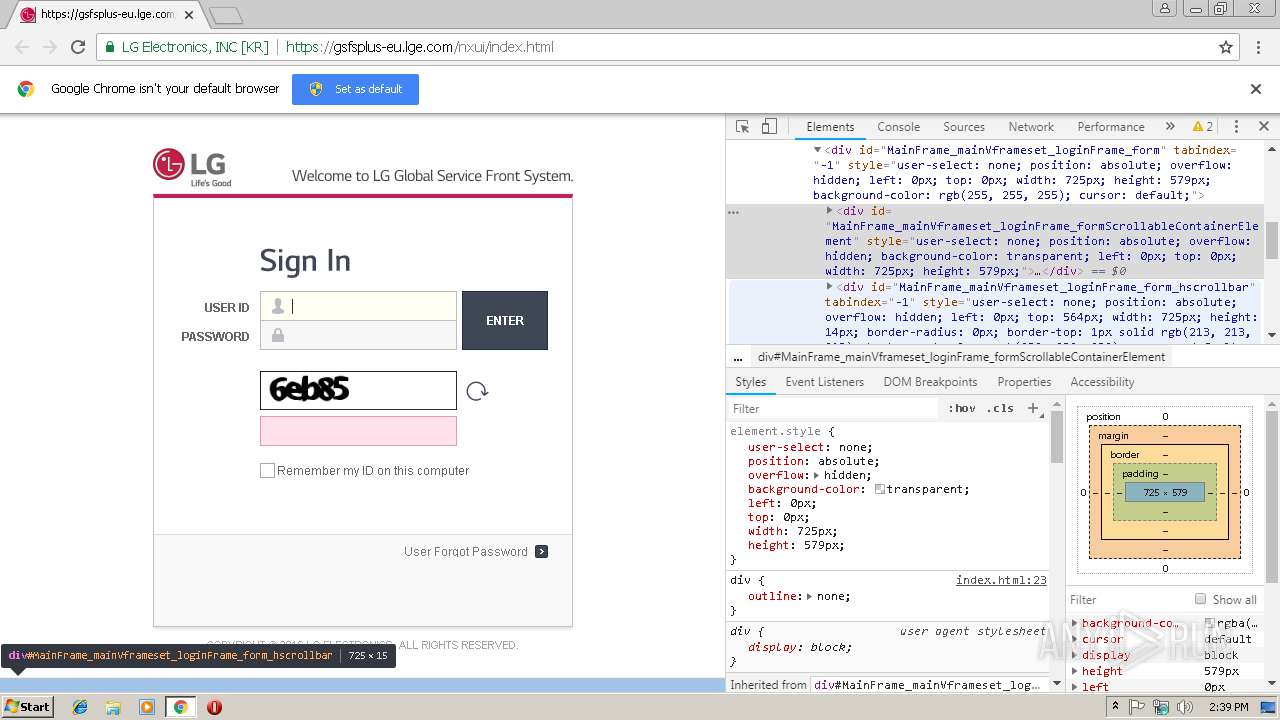This screenshot has width=1280, height=720.
Task: Open DevTools customize three-dot menu
Action: [x=1236, y=127]
